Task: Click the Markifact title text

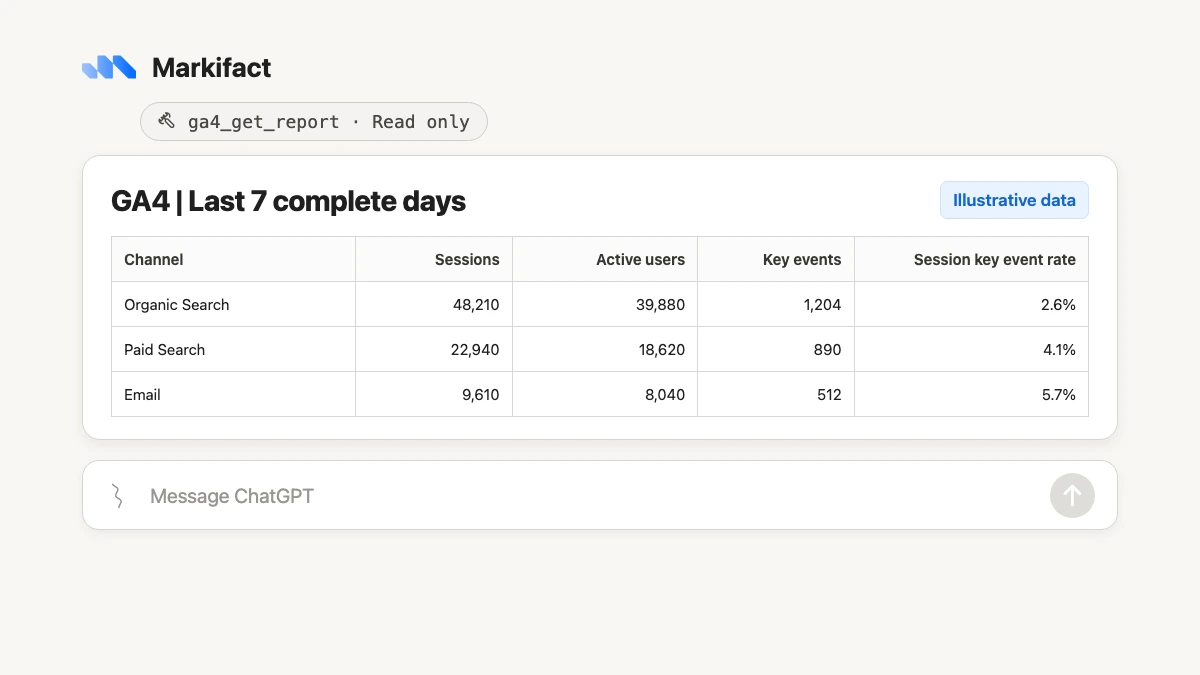Action: (211, 68)
